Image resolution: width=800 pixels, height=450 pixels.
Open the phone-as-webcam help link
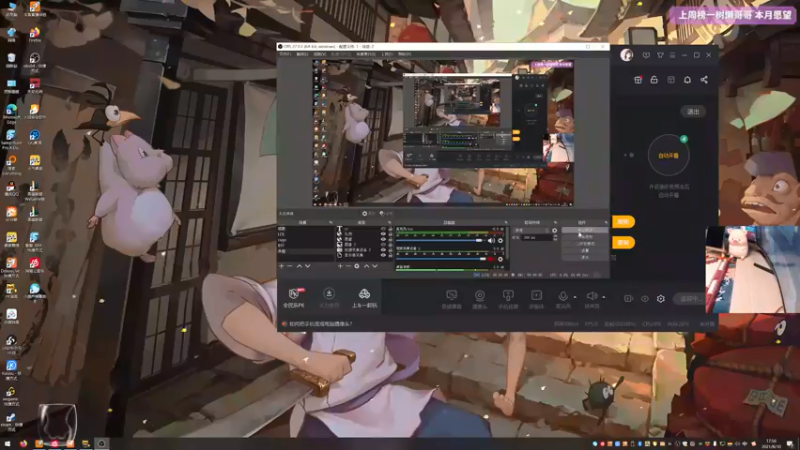320,323
